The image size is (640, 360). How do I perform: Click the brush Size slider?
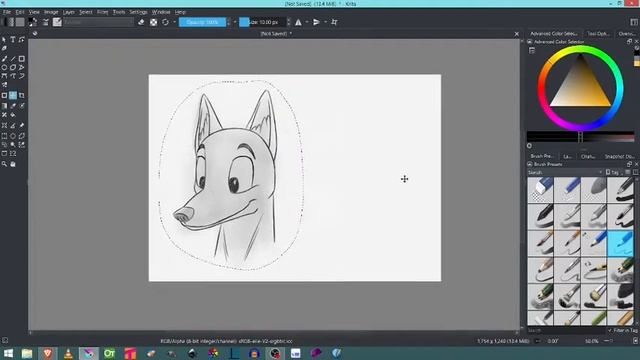point(262,22)
